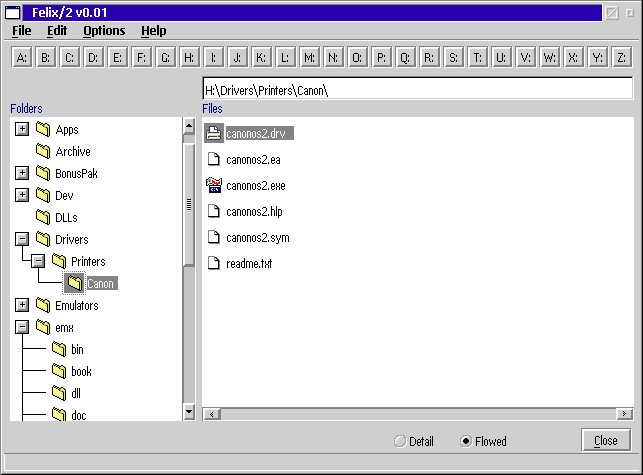Collapse the Drivers folder tree node
Viewport: 643px width, 475px height.
[x=22, y=239]
